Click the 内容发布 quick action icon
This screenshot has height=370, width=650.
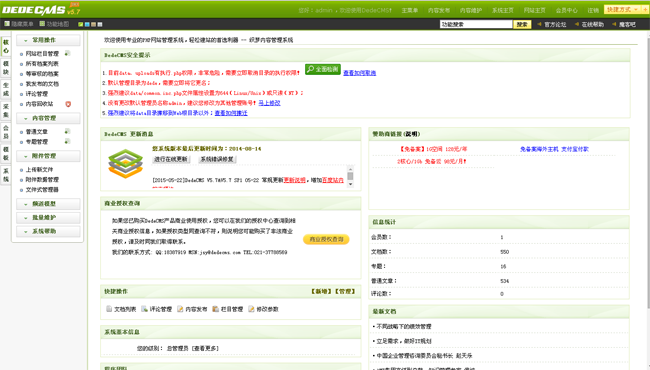point(180,309)
